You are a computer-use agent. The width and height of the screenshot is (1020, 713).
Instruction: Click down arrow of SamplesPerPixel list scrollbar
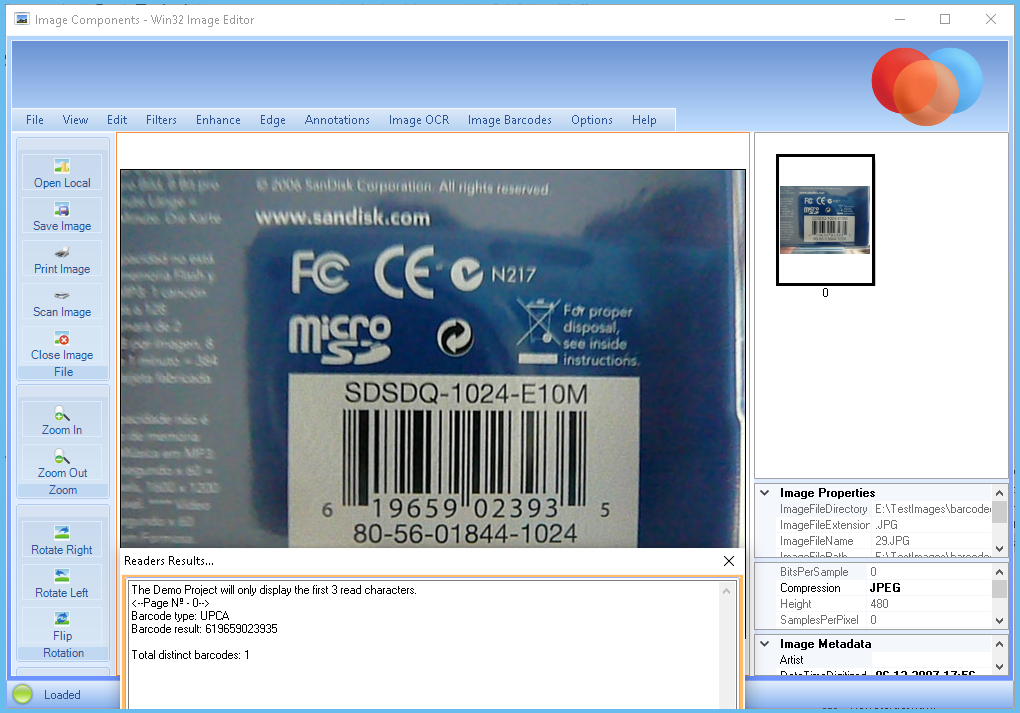pyautogui.click(x=999, y=621)
